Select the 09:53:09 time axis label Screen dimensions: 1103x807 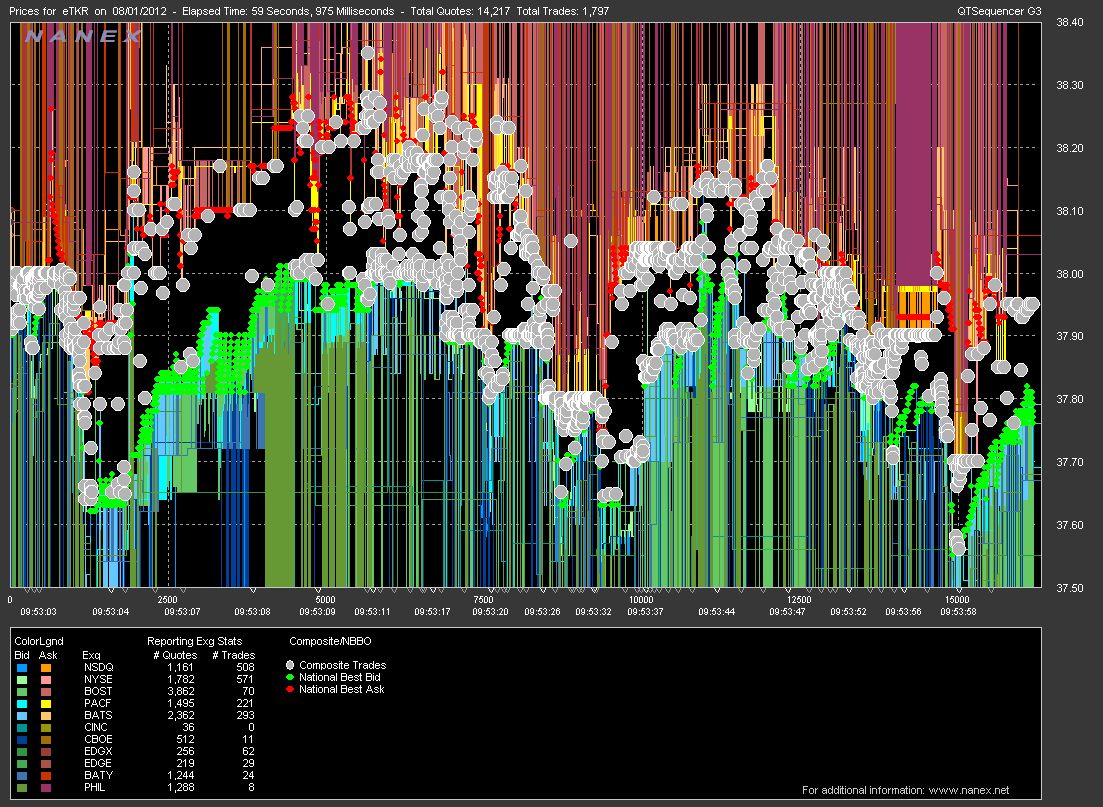click(x=317, y=611)
